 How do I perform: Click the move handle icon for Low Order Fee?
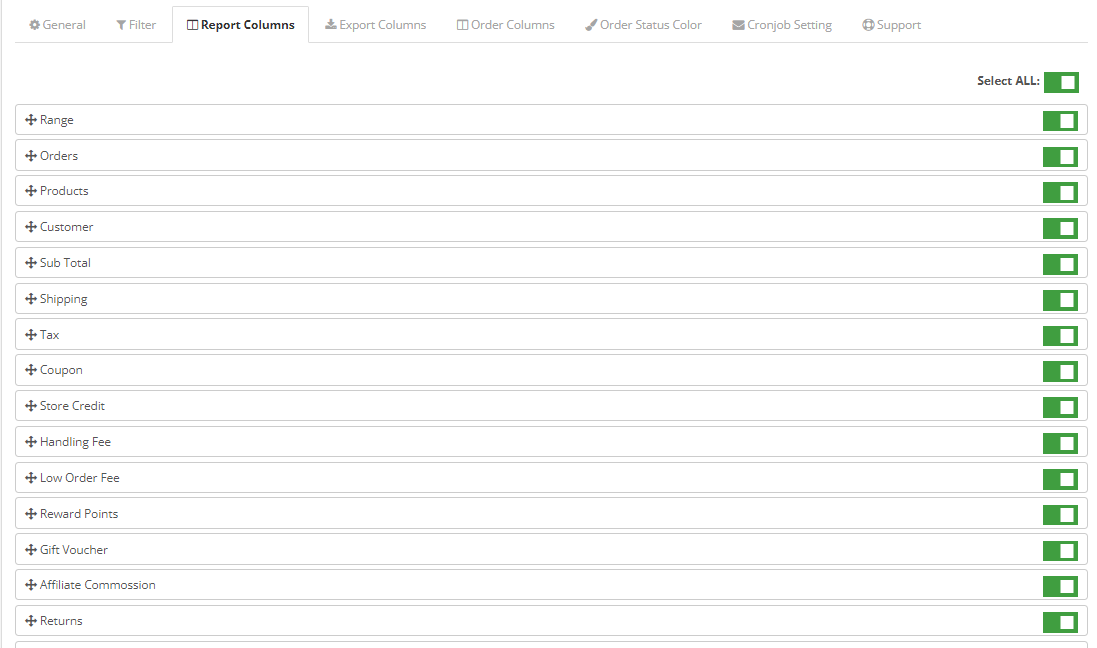click(x=31, y=477)
